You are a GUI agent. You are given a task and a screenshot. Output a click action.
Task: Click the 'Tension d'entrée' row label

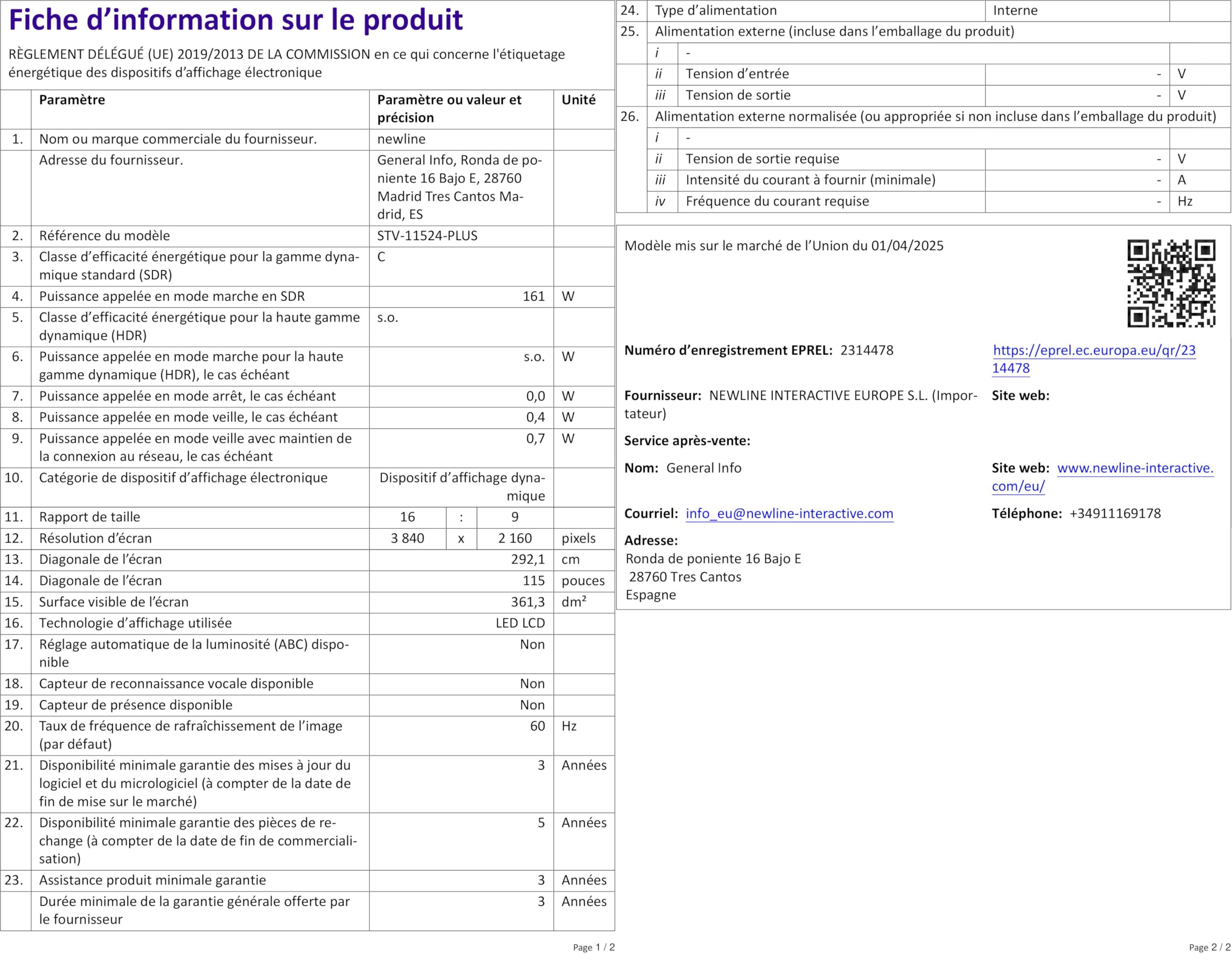(737, 74)
